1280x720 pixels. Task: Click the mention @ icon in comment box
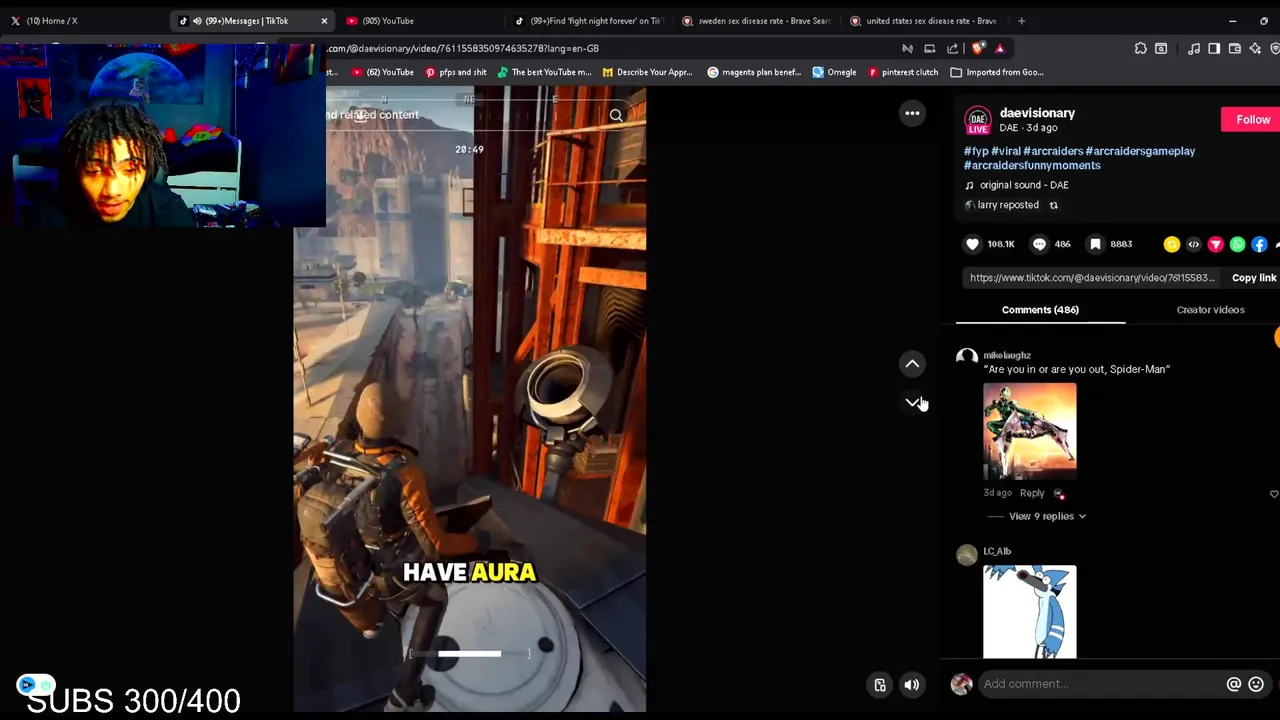[1234, 684]
